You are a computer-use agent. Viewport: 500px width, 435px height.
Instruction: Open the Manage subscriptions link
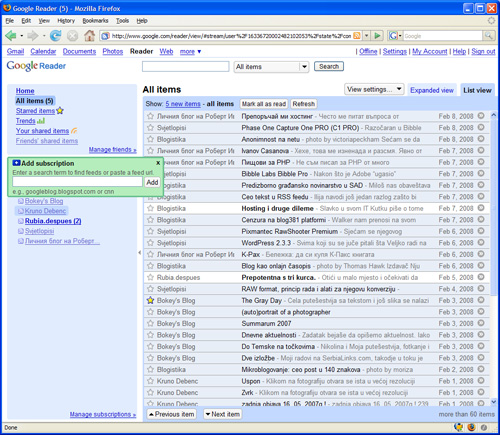103,414
